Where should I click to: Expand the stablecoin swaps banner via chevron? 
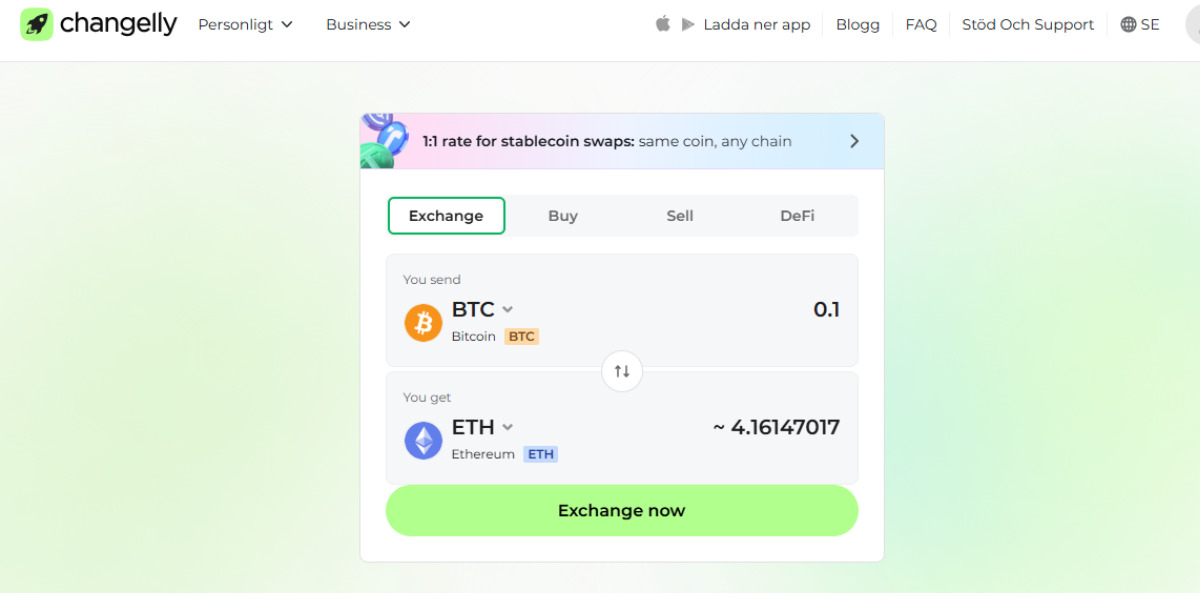click(x=854, y=141)
